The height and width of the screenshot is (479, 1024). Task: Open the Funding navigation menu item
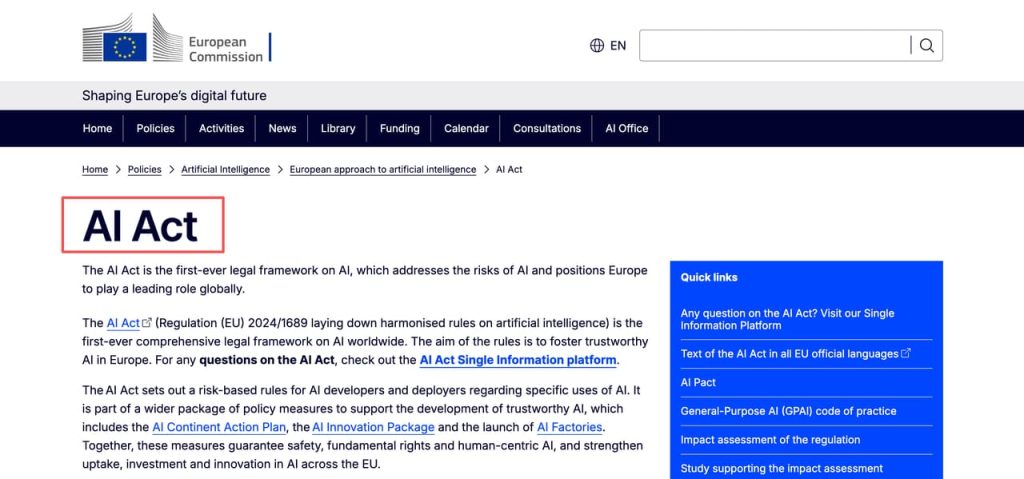[400, 128]
